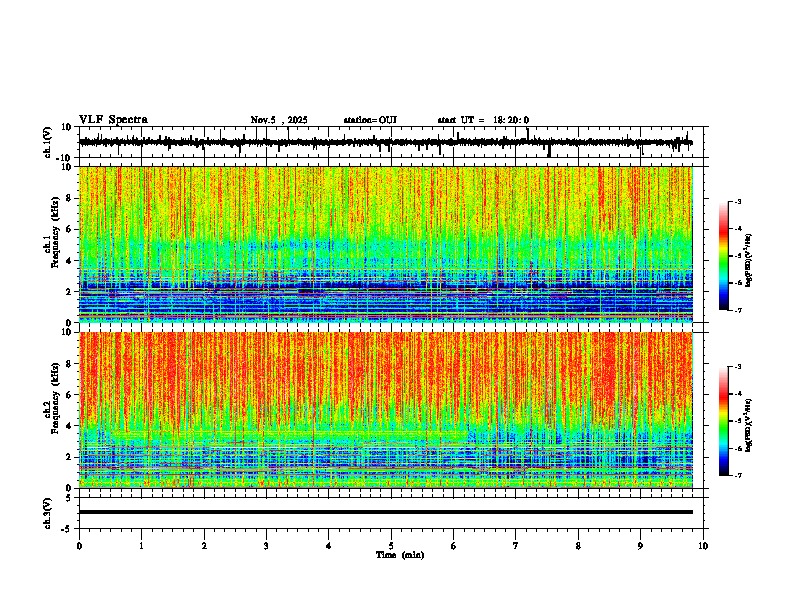
Task: Click the "Time (min)" x-axis label
Action: click(400, 555)
